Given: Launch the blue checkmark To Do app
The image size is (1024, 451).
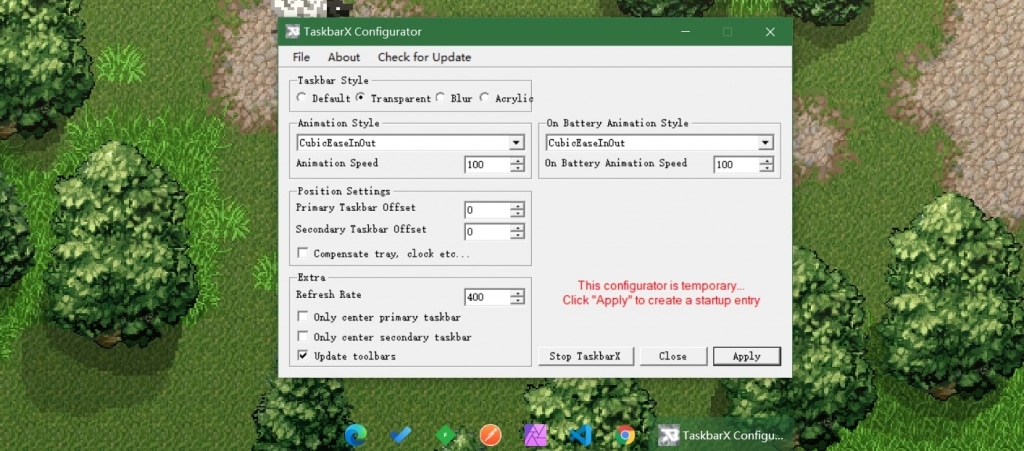Looking at the screenshot, I should (x=401, y=435).
